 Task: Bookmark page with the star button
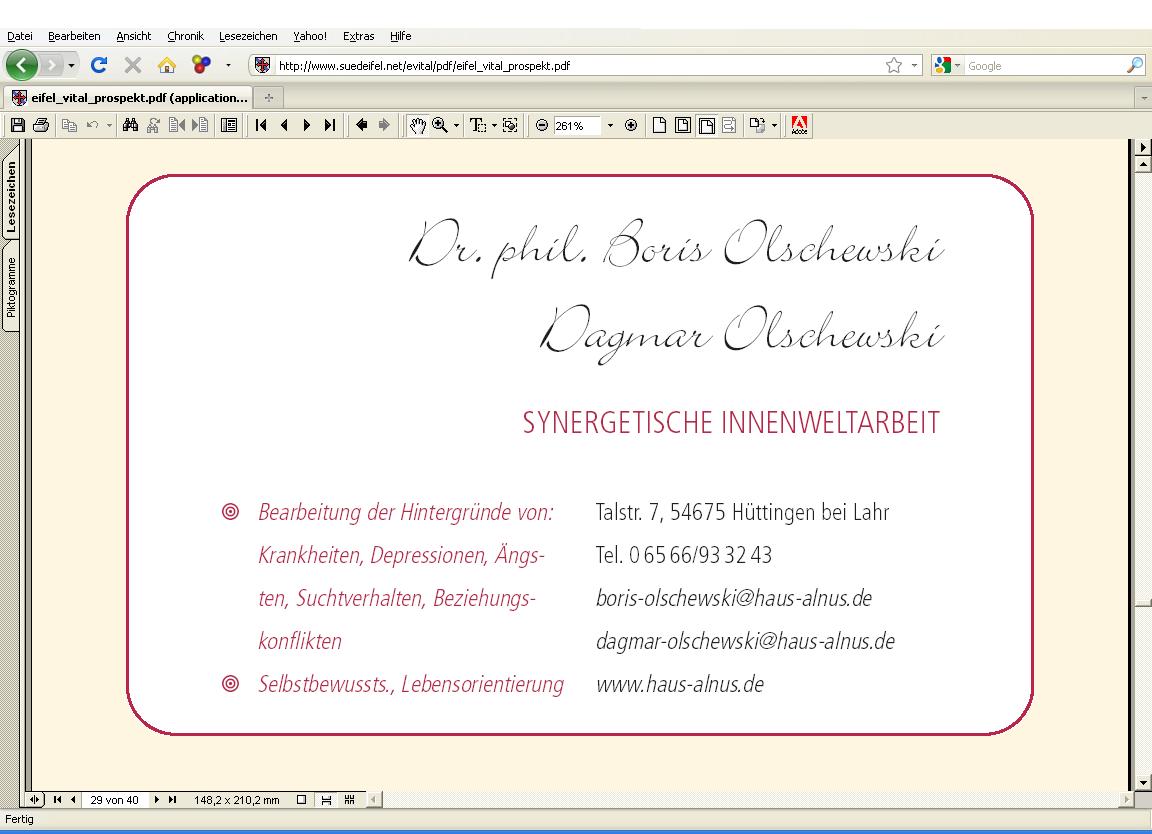coord(893,66)
